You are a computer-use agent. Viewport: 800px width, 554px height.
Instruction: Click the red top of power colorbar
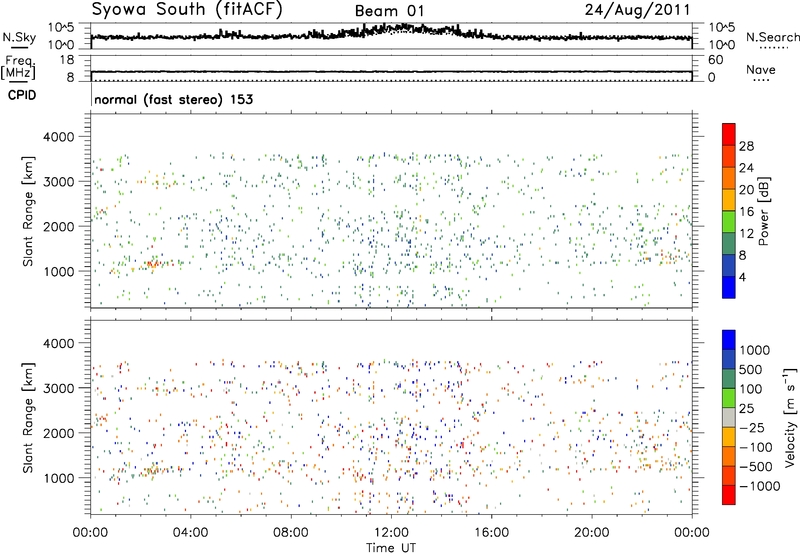(729, 134)
